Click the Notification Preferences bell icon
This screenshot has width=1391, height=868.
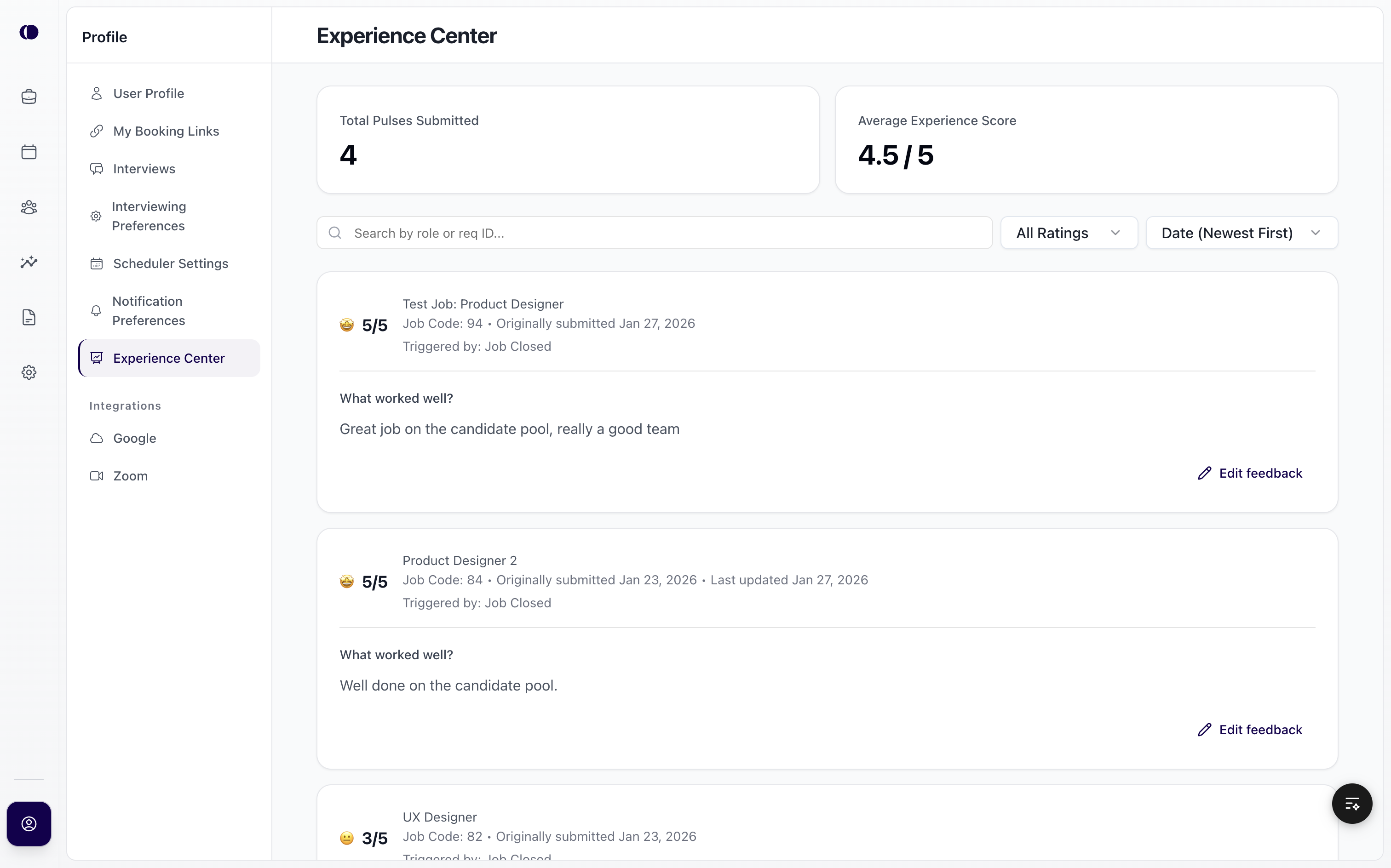96,311
